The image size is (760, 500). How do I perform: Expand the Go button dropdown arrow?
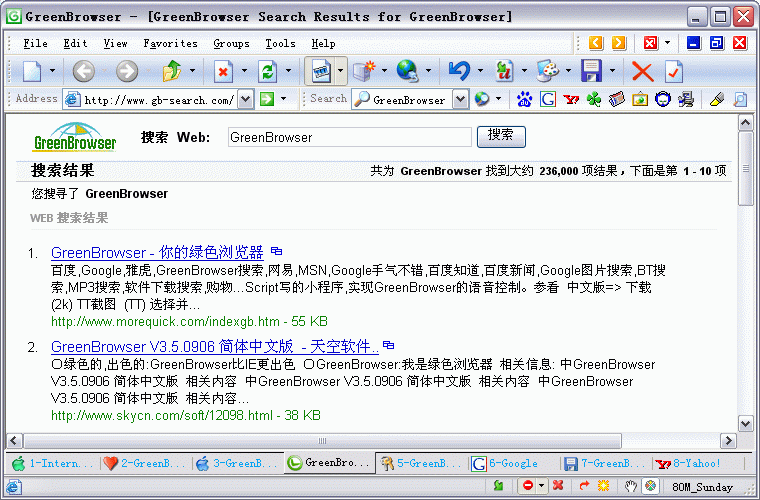pyautogui.click(x=284, y=99)
